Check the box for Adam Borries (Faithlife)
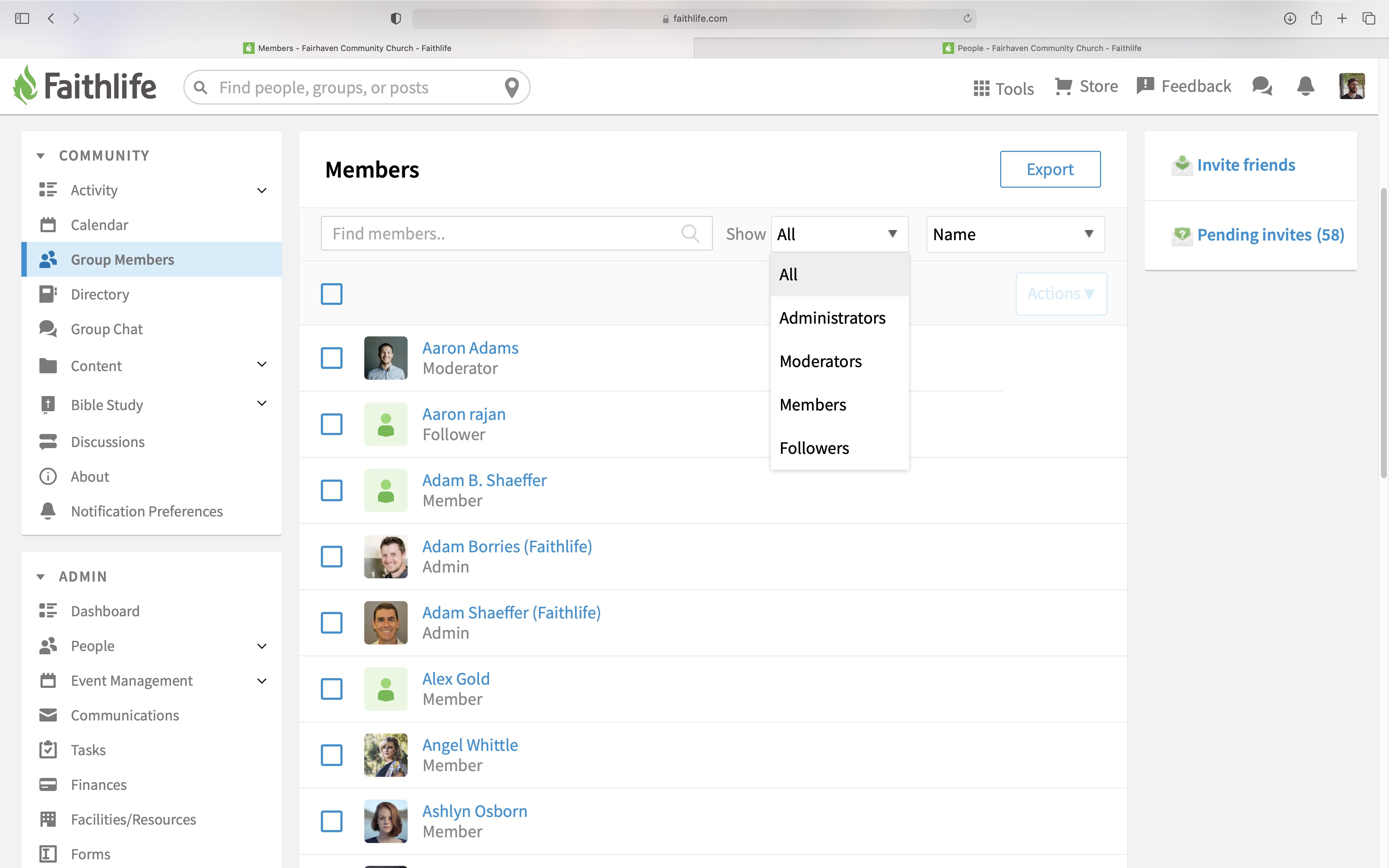Image resolution: width=1389 pixels, height=868 pixels. [332, 556]
